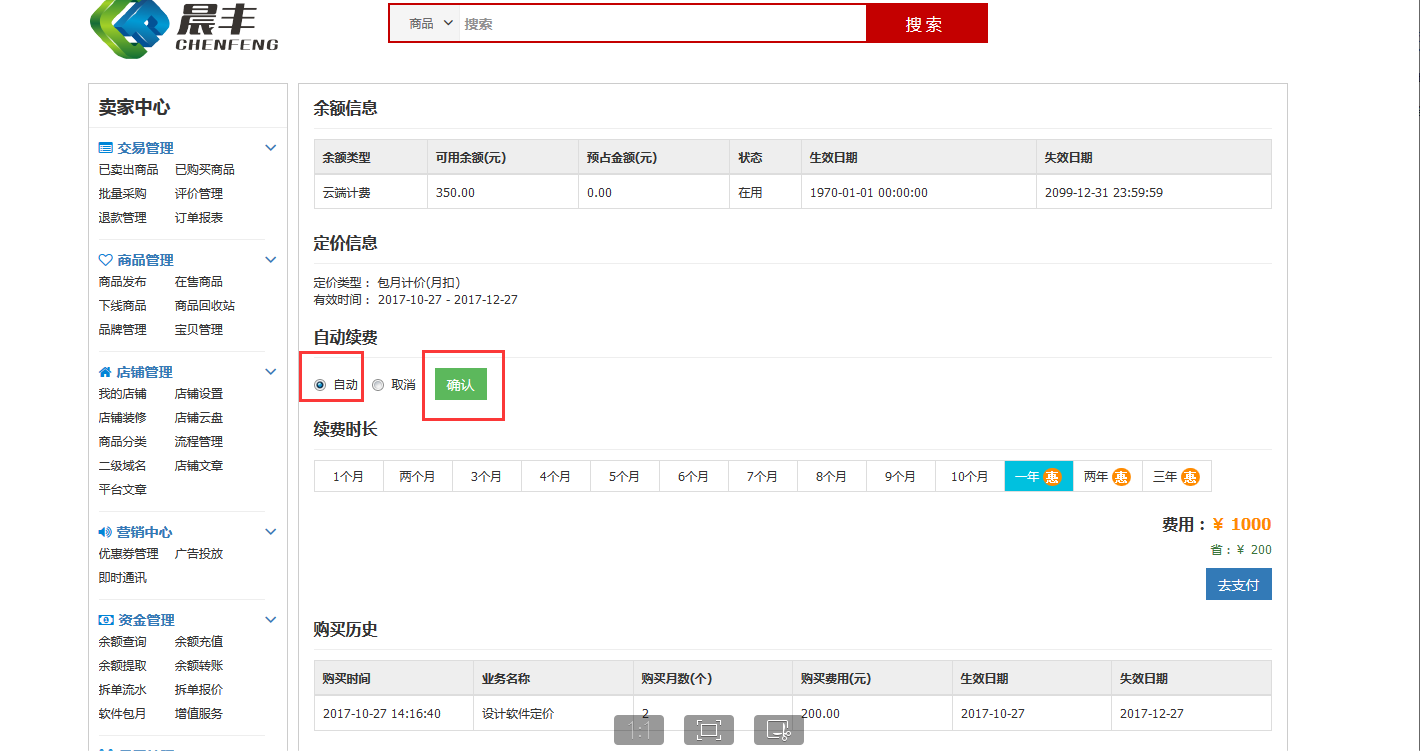Select the 两年 discounted duration
This screenshot has height=751, width=1420.
pos(1108,476)
